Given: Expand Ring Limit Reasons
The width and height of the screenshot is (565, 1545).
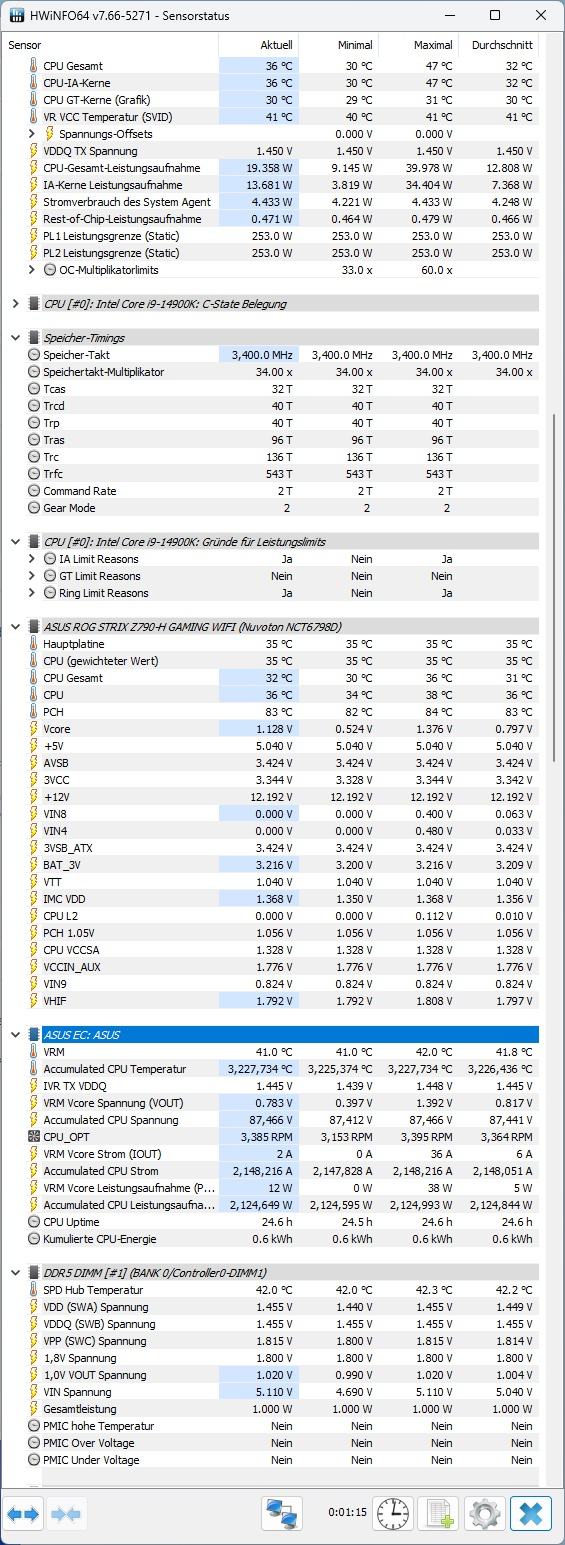Looking at the screenshot, I should coord(32,593).
